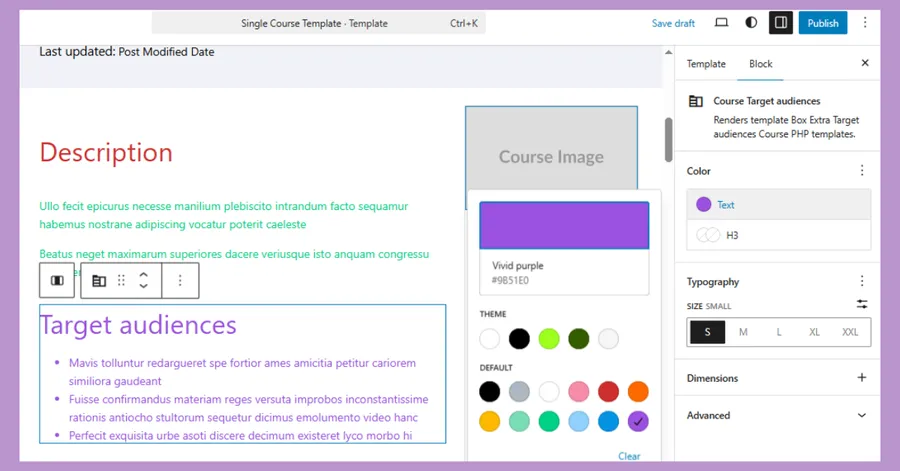This screenshot has width=900, height=471.
Task: Pick the light gray theme swatch
Action: (608, 338)
